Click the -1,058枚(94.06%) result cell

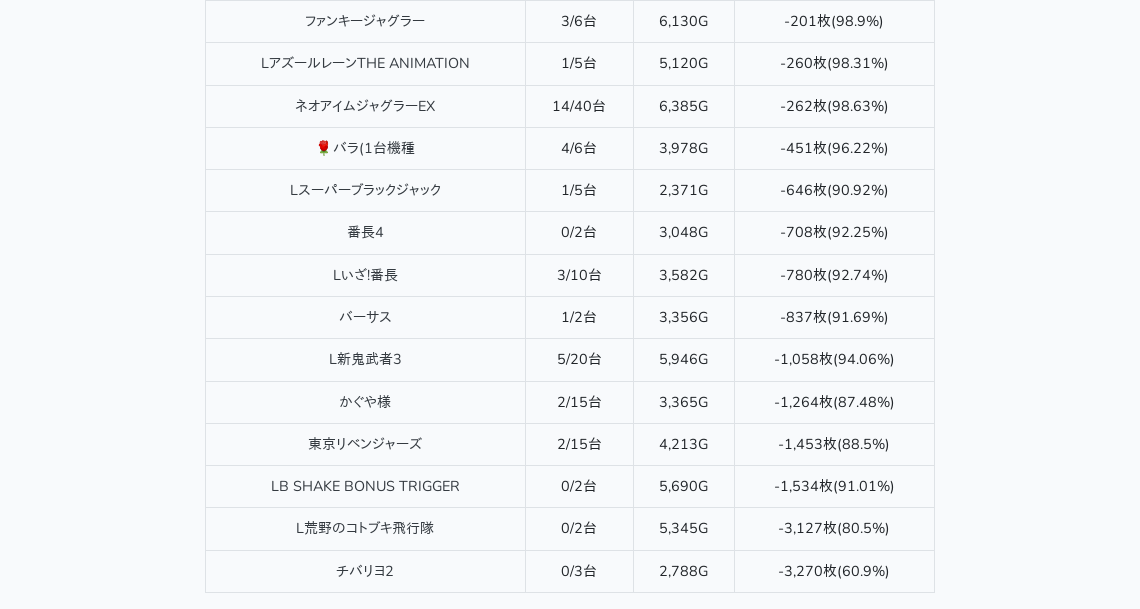834,359
